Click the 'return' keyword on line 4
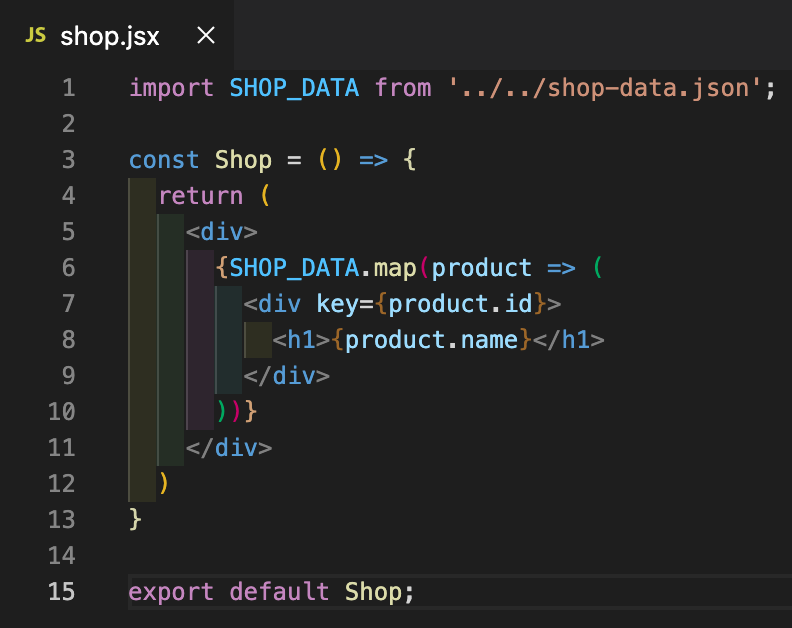 click(x=201, y=196)
